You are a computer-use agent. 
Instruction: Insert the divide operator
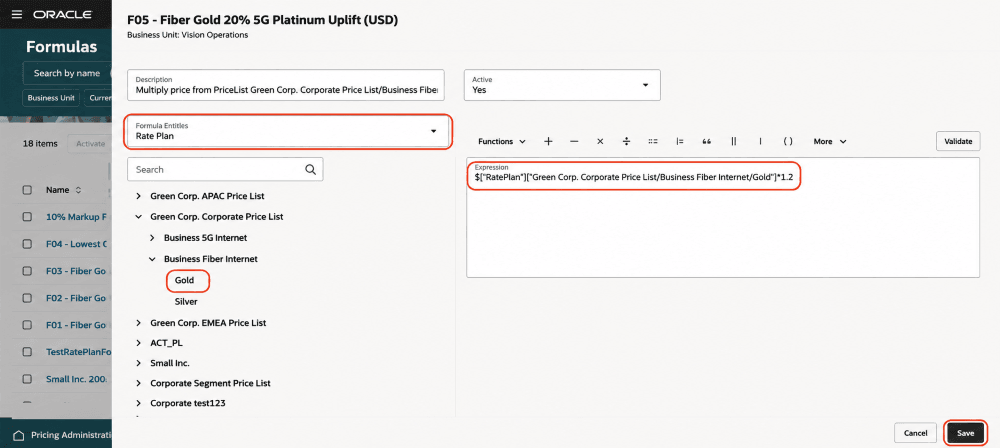click(x=626, y=142)
